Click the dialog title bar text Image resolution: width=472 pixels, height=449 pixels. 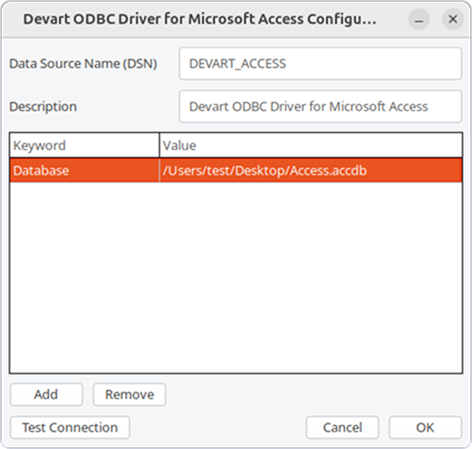pyautogui.click(x=200, y=19)
